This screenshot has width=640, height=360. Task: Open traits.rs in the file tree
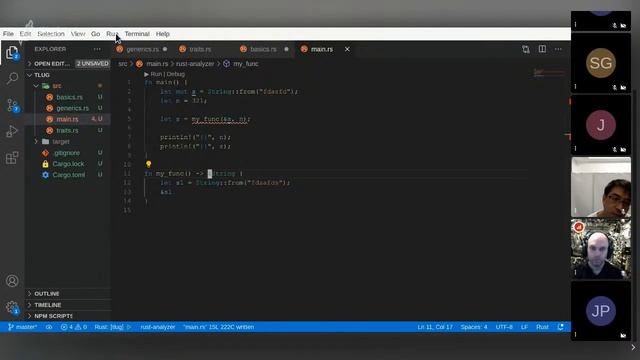point(68,131)
